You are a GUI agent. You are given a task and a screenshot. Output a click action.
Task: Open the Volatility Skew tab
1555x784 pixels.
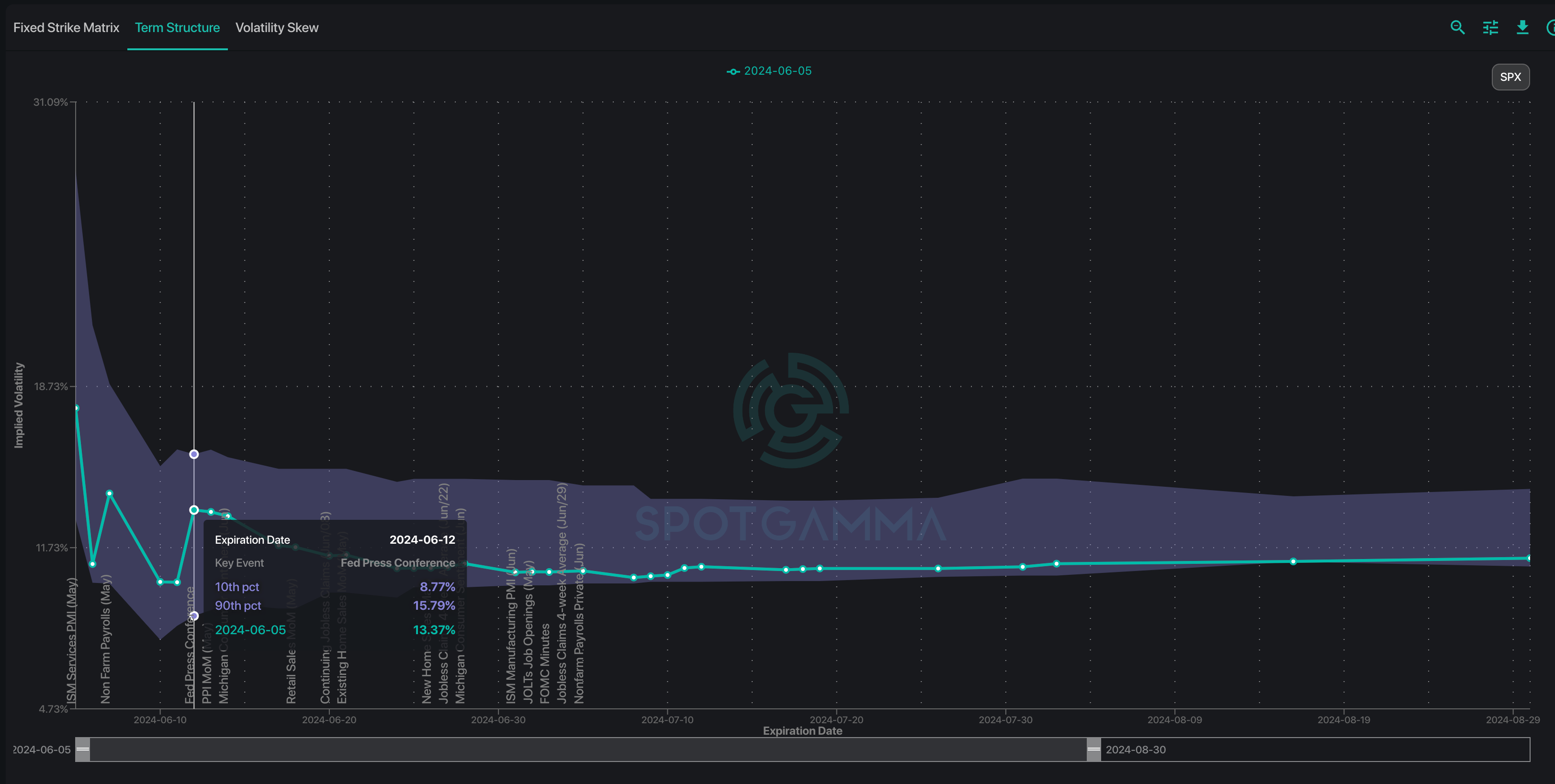click(276, 28)
